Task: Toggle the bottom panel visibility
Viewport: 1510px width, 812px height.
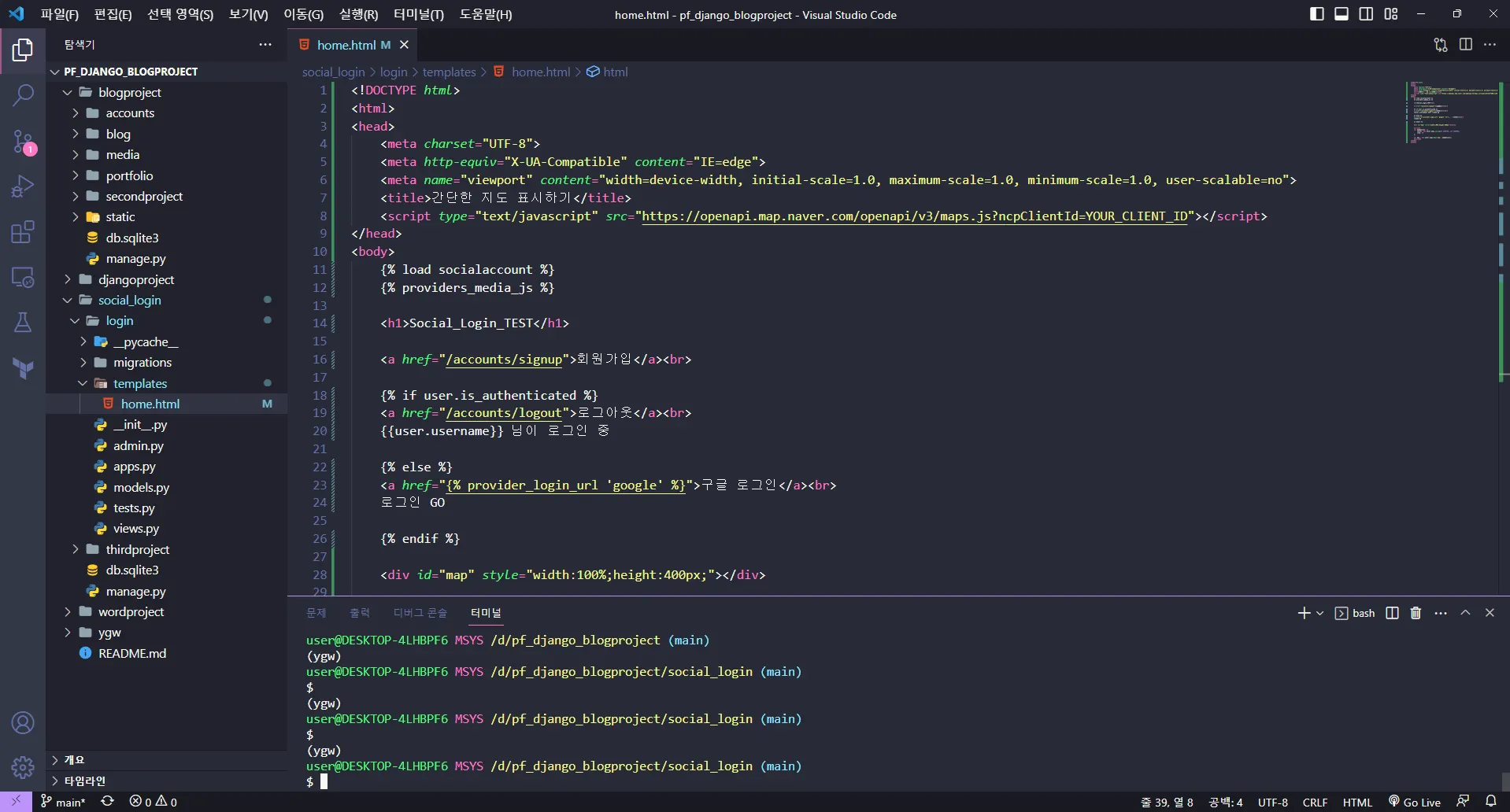Action: coord(1342,14)
